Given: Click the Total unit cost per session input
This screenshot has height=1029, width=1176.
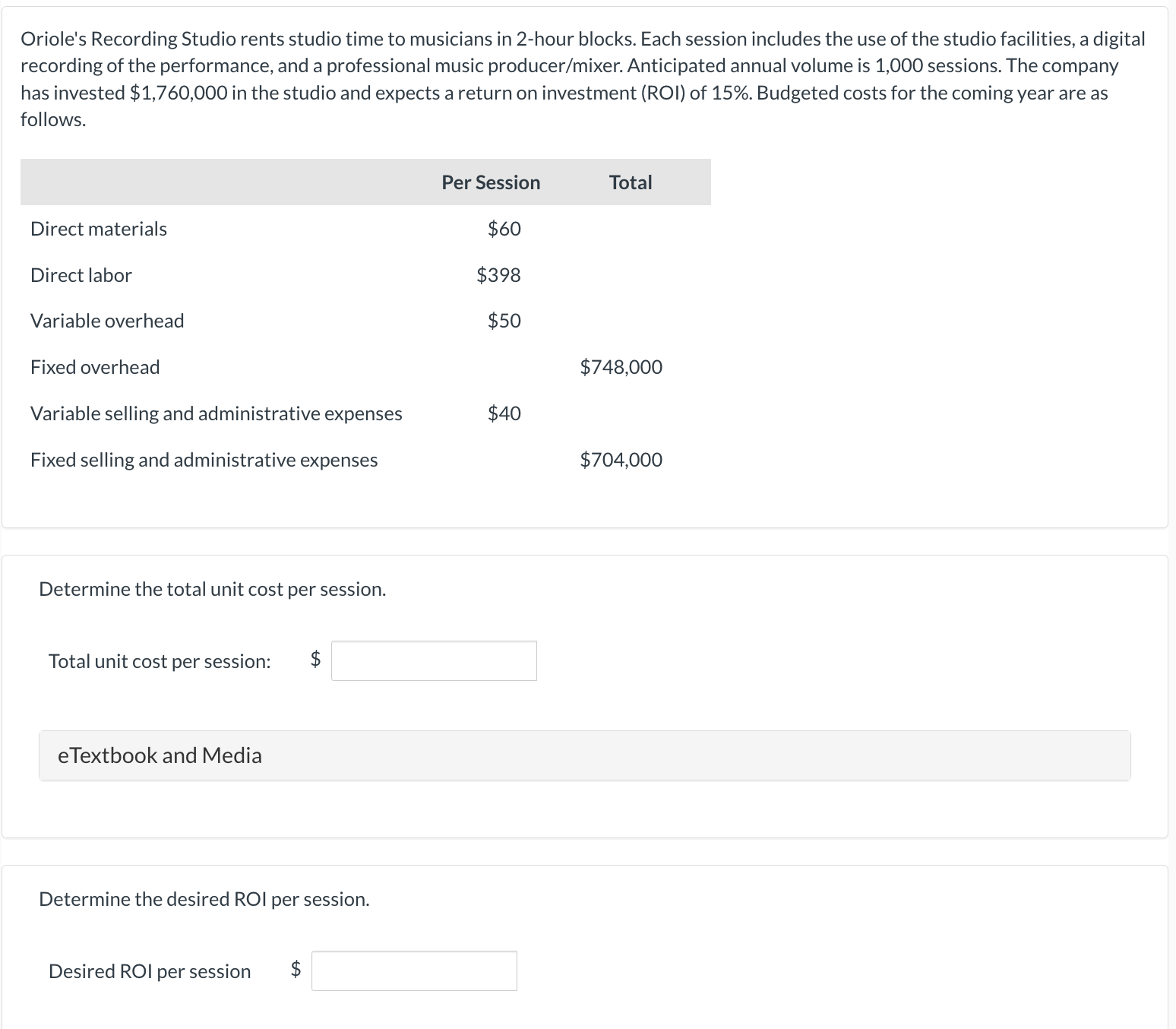Looking at the screenshot, I should tap(434, 660).
